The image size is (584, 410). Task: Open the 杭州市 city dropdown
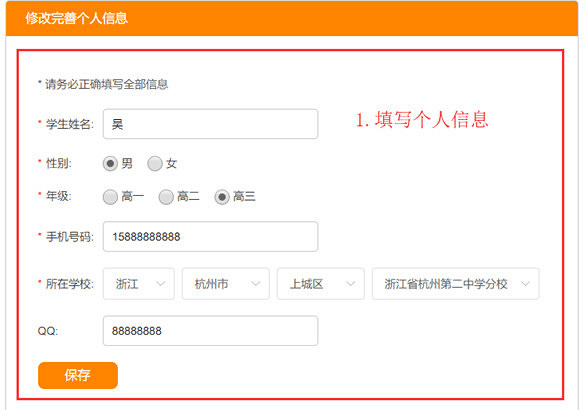click(226, 284)
